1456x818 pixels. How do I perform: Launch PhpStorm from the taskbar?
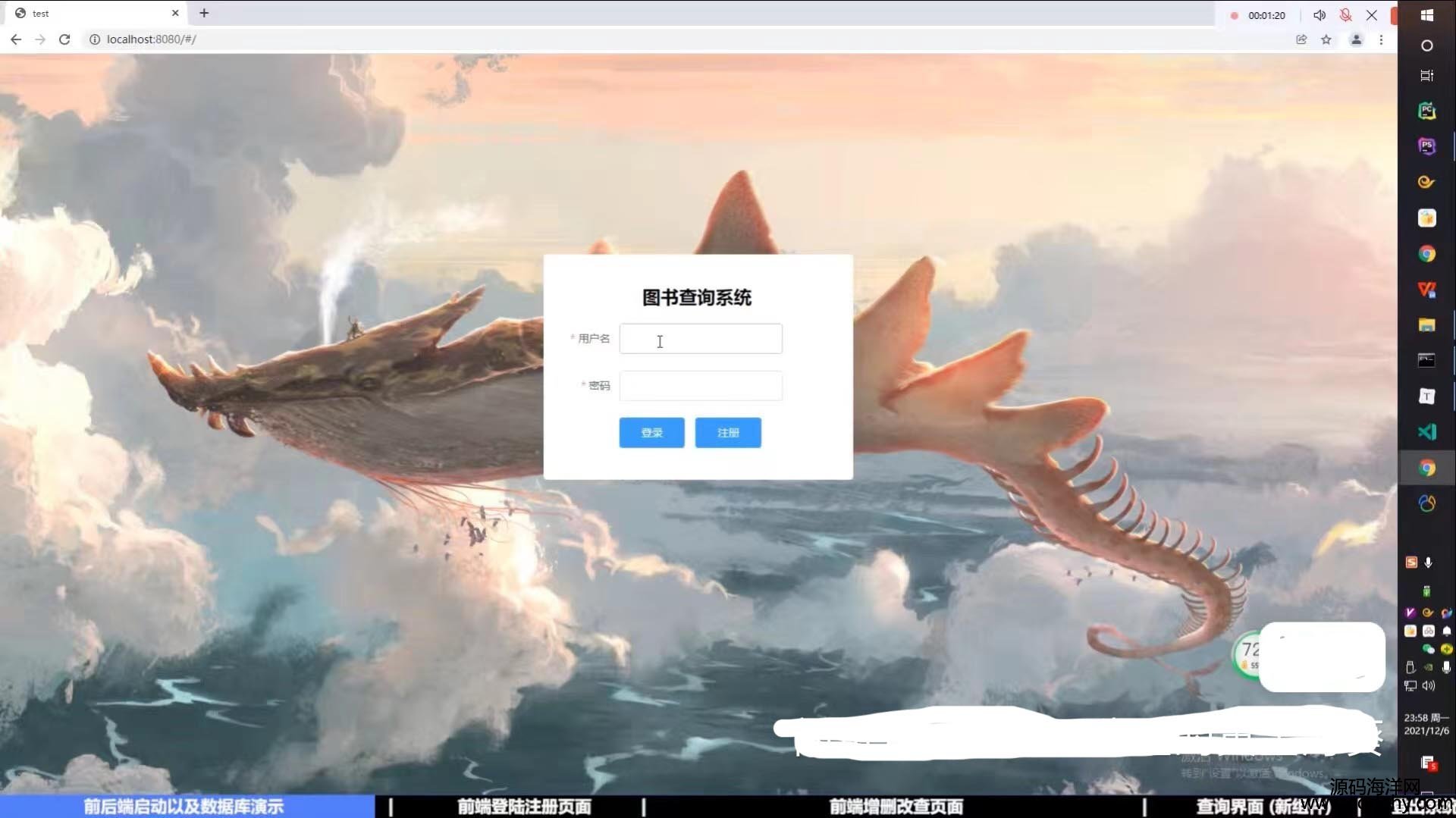click(1426, 146)
